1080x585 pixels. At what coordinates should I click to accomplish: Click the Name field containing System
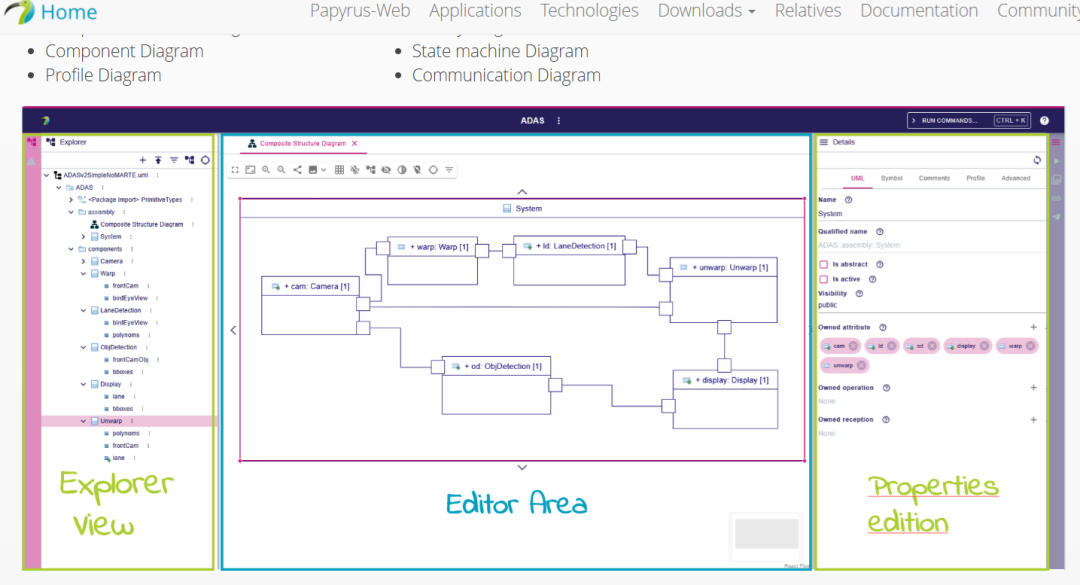point(931,214)
